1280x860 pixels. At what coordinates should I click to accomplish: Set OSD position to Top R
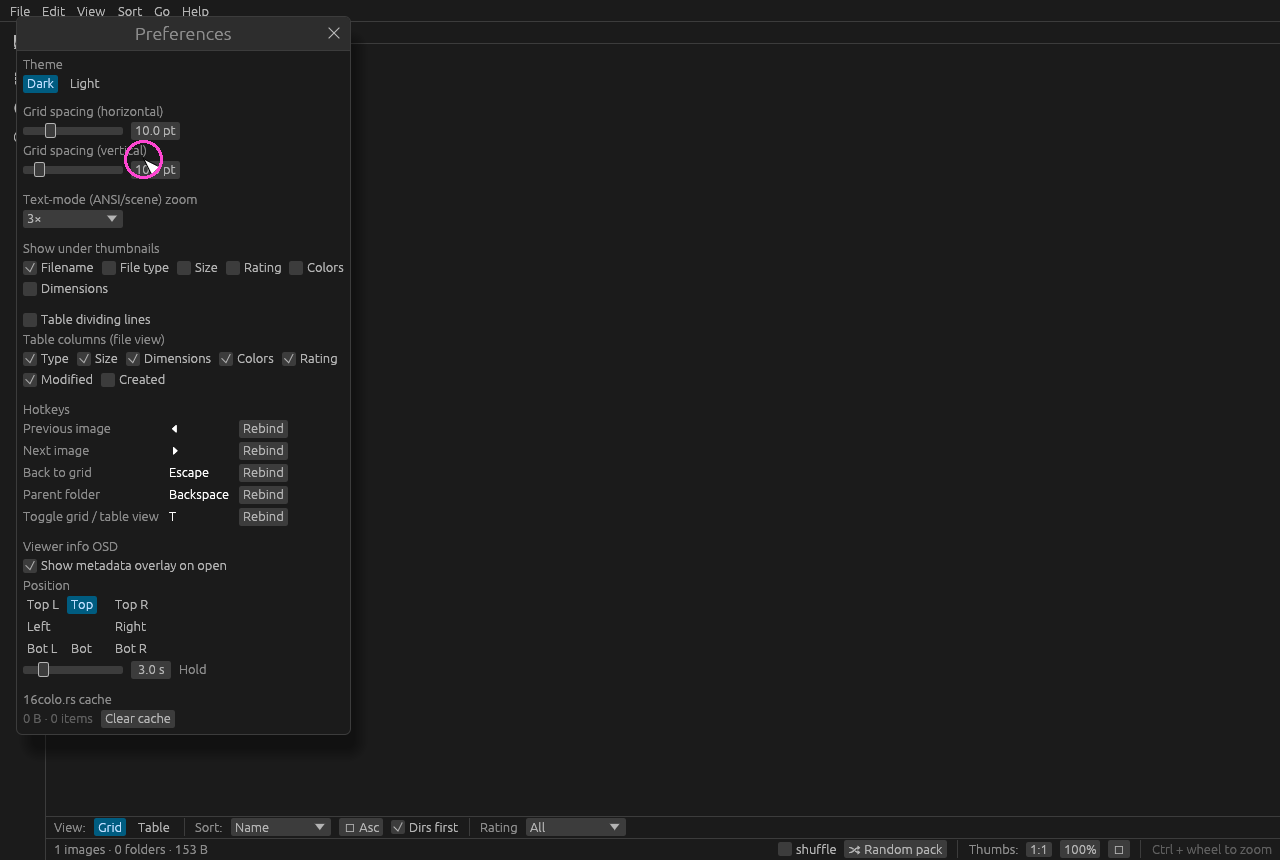point(131,605)
